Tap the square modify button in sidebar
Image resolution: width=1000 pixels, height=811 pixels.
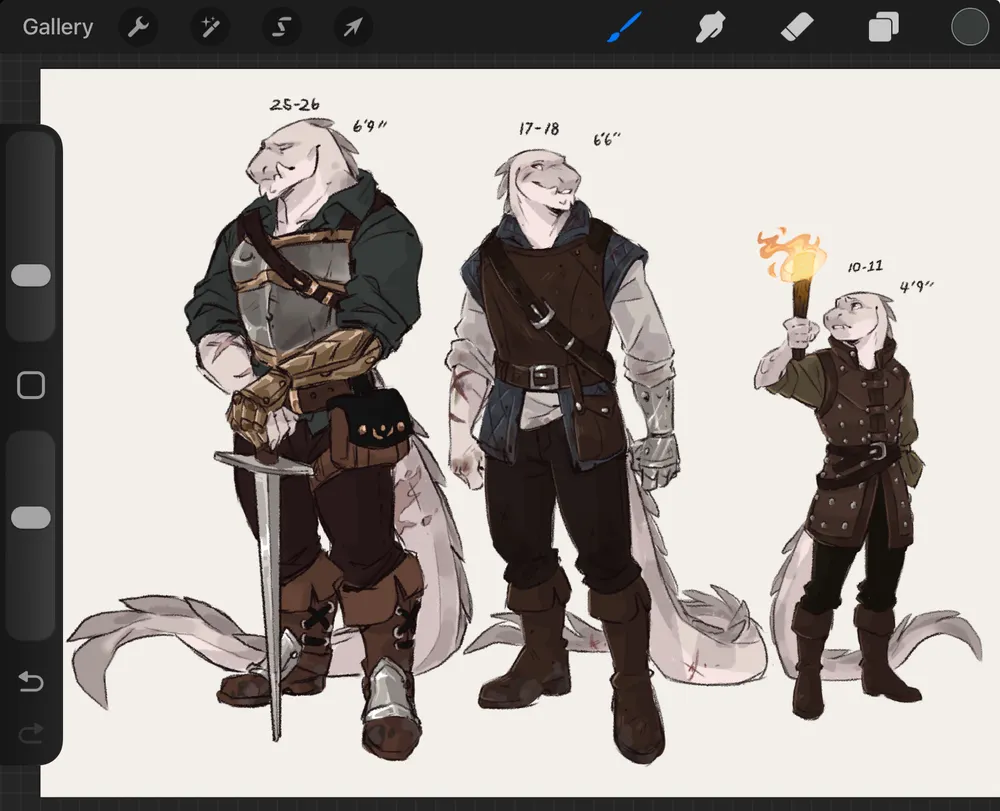coord(31,385)
